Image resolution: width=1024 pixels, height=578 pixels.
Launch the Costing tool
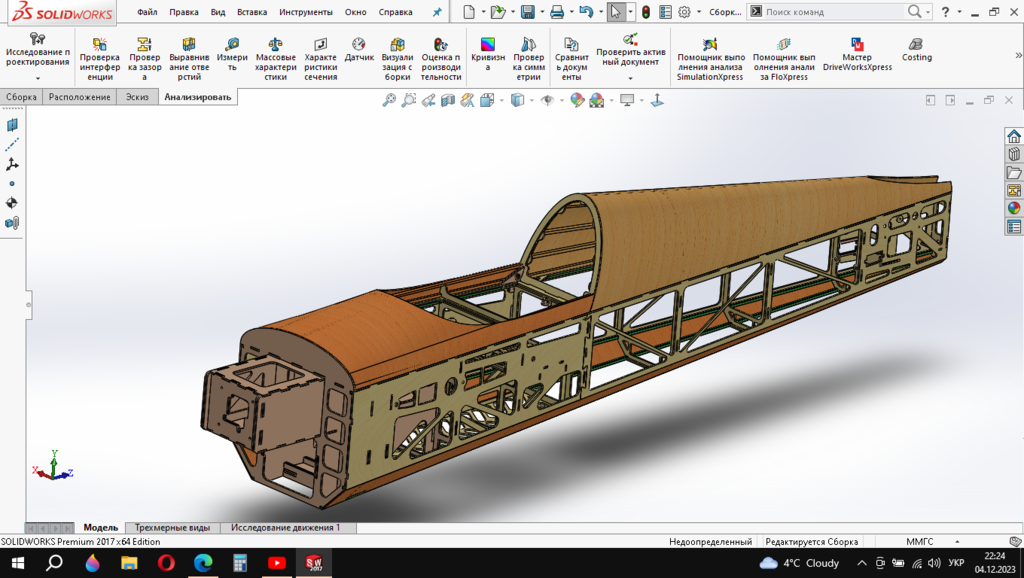916,46
